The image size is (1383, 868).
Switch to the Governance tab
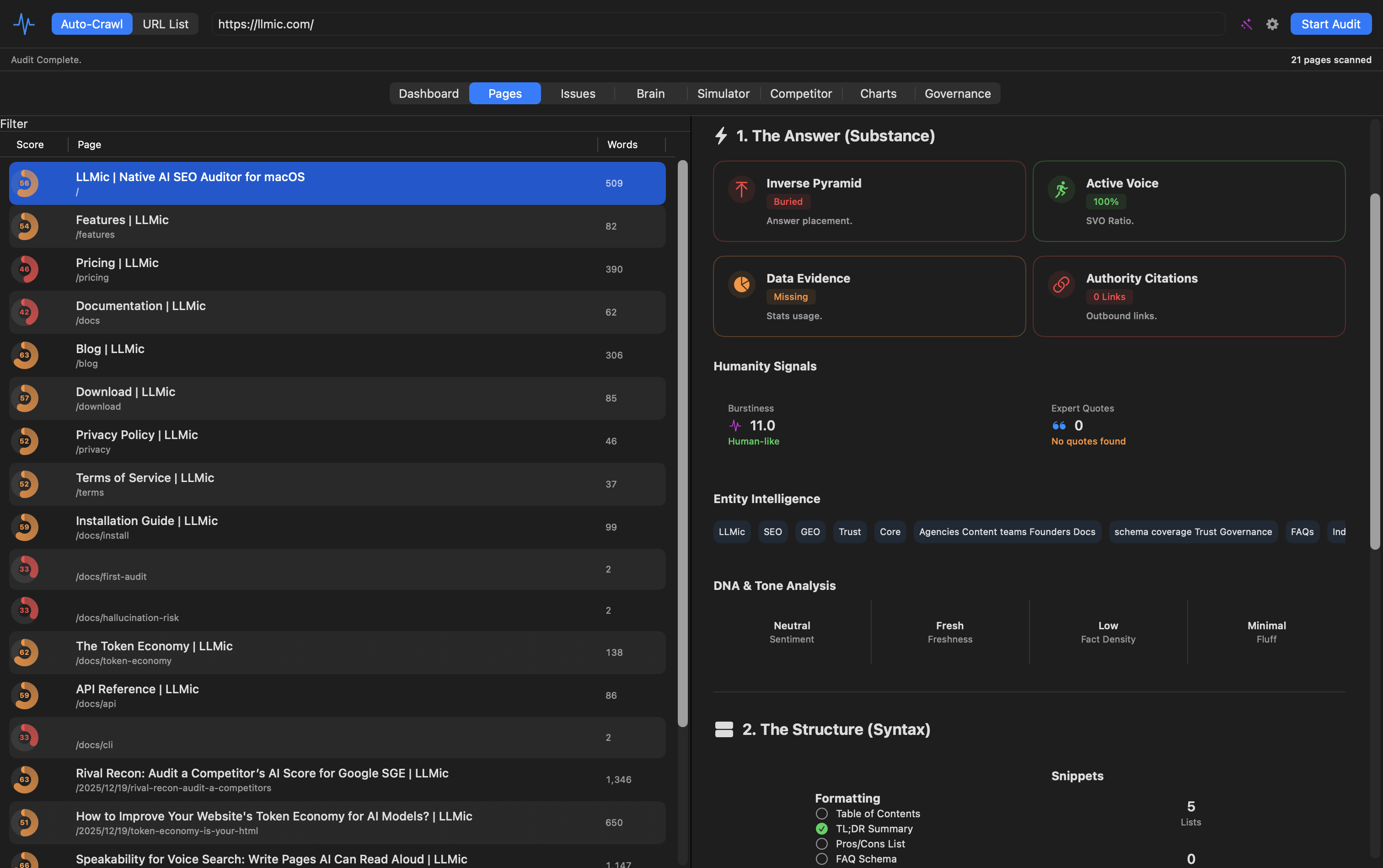pos(957,94)
